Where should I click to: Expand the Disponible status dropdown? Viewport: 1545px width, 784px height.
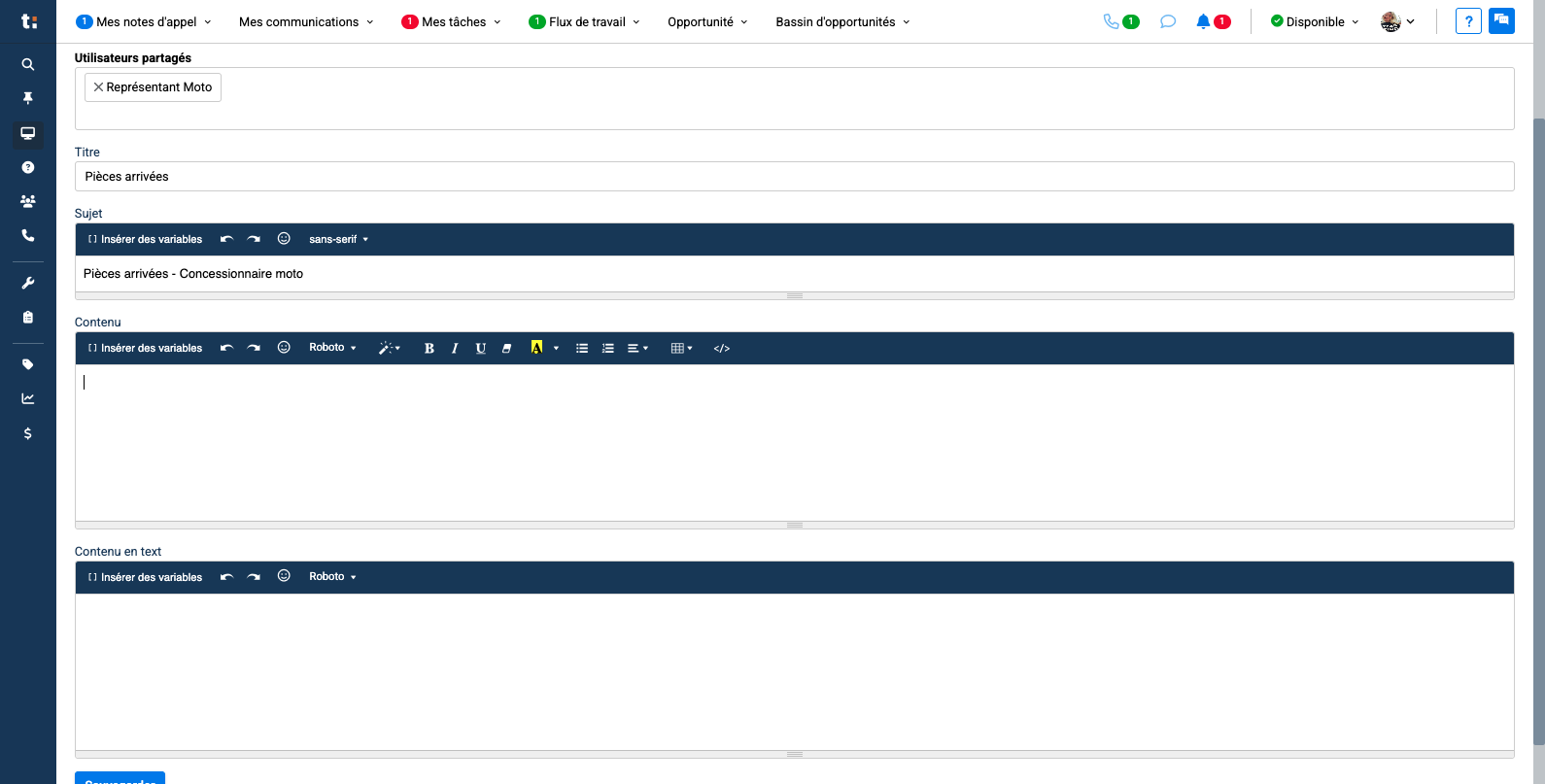tap(1315, 21)
